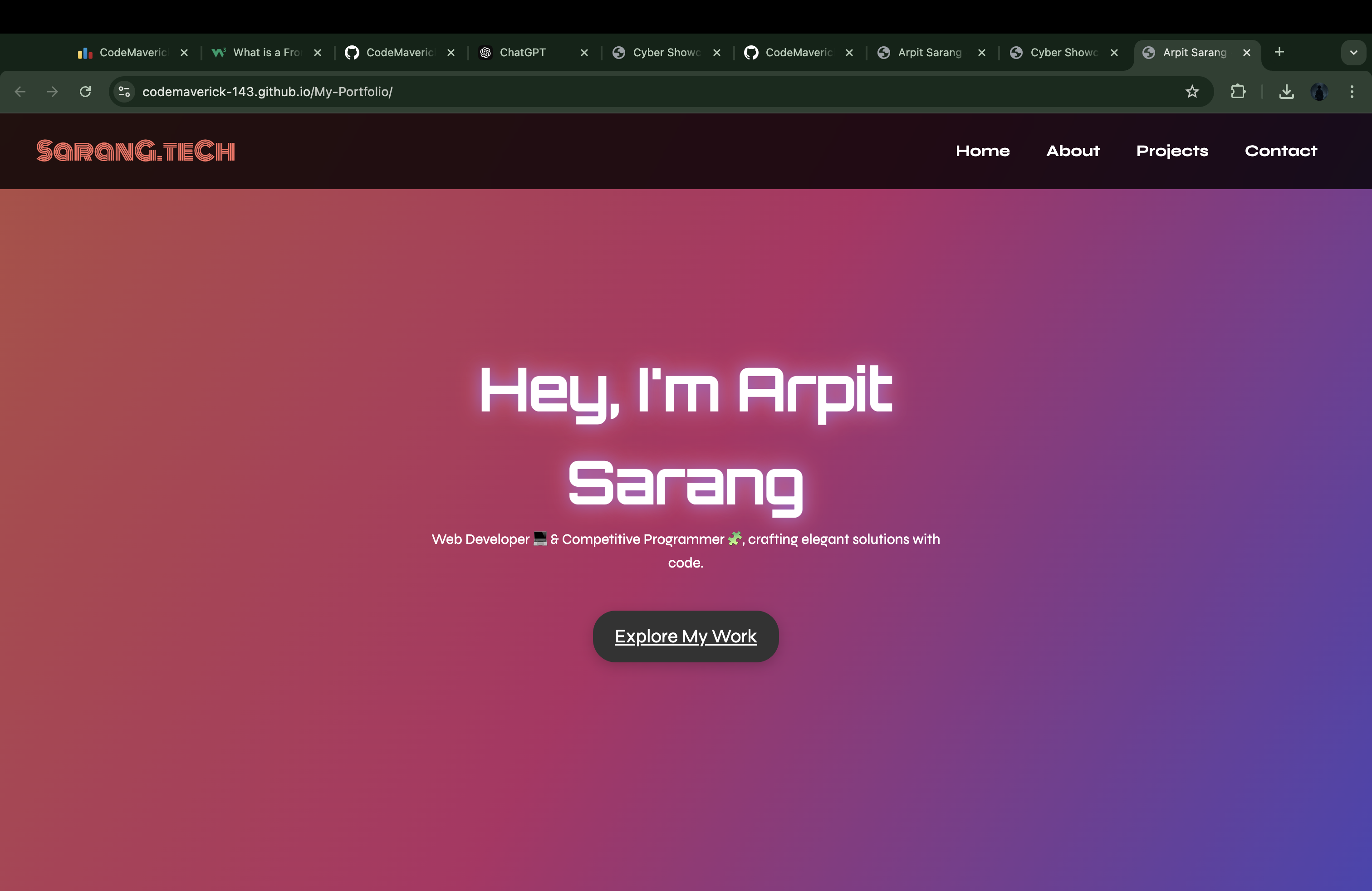The height and width of the screenshot is (891, 1372).
Task: Open the Extensions puzzle icon
Action: point(1238,92)
